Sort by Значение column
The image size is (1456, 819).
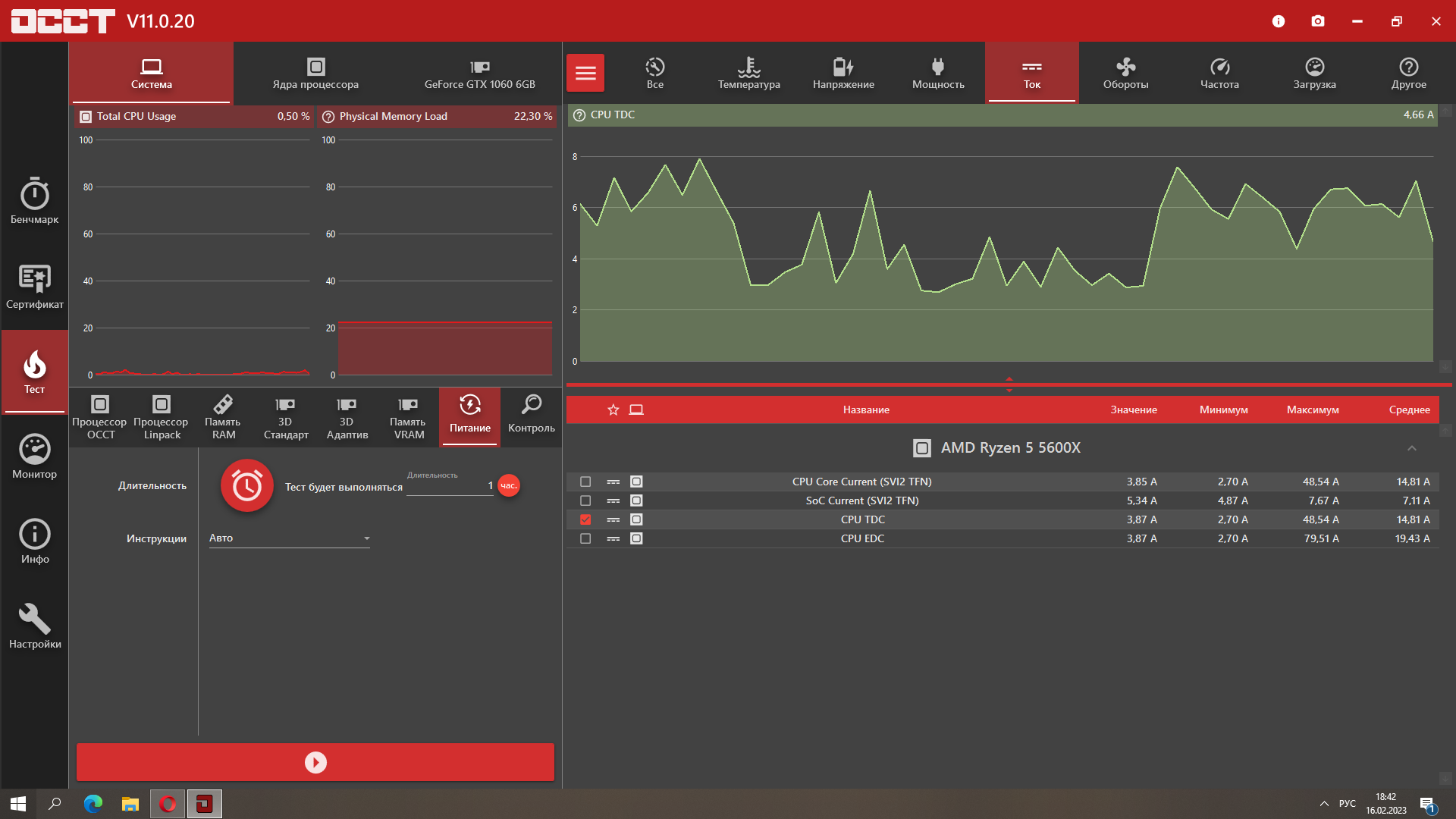[1134, 409]
